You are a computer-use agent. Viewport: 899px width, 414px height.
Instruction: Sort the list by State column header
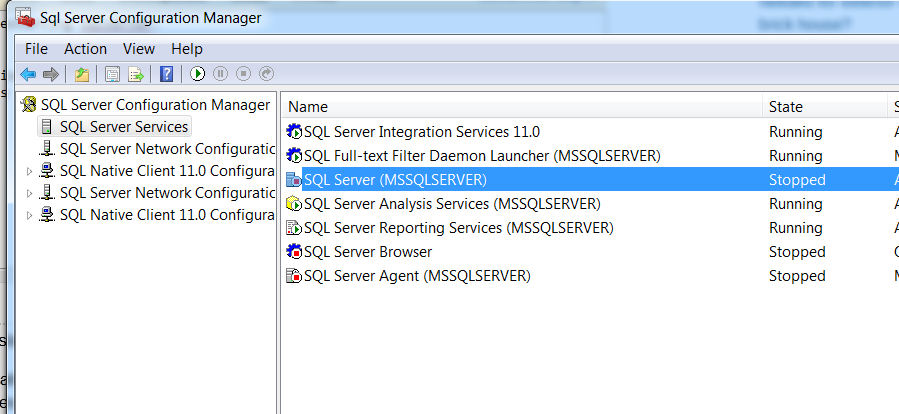point(824,107)
